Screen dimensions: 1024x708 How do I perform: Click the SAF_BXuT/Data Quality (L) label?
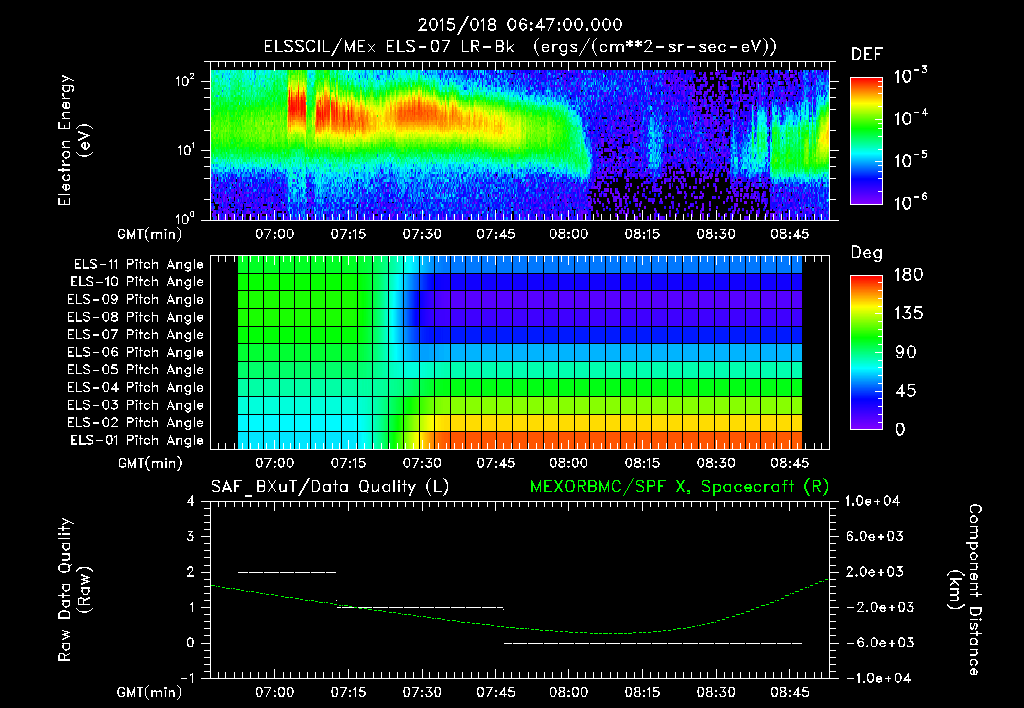pos(330,487)
